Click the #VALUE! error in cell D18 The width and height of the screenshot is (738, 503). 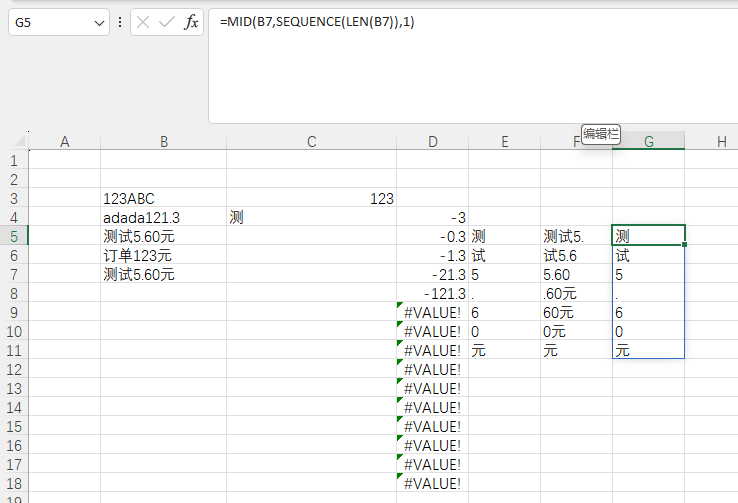click(433, 483)
